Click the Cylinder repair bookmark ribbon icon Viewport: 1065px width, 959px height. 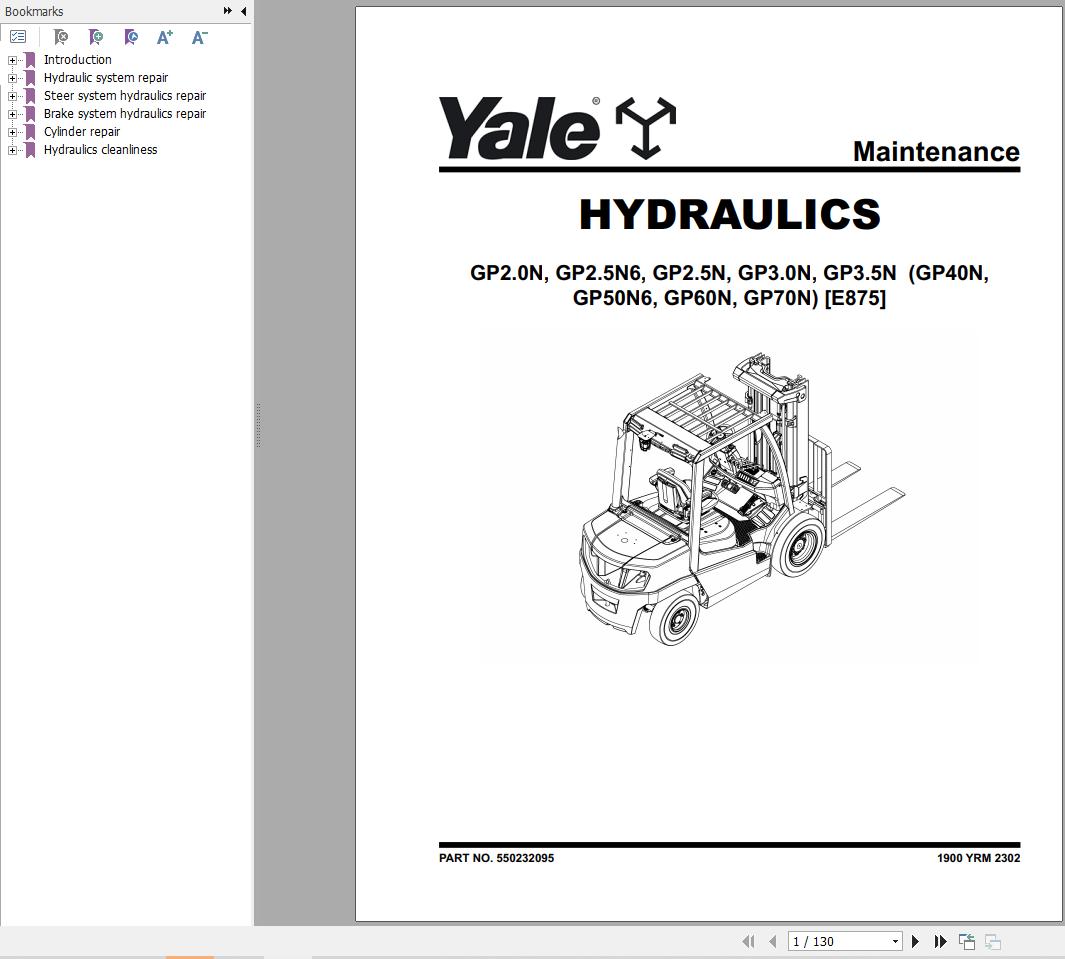pyautogui.click(x=30, y=132)
